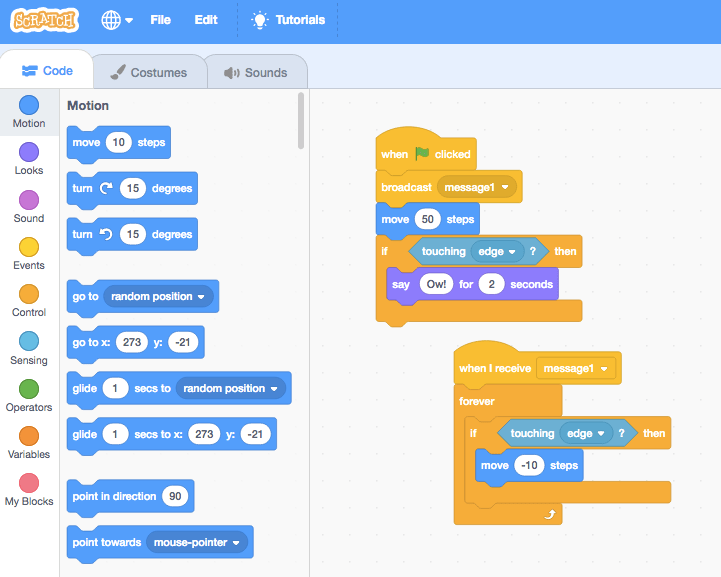Select the Sensing category circle
721x577 pixels.
(29, 341)
